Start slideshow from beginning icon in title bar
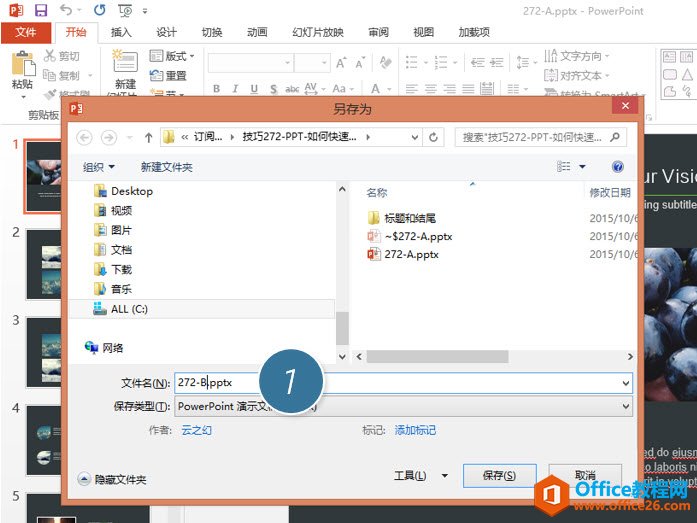This screenshot has height=523, width=697. (x=125, y=10)
